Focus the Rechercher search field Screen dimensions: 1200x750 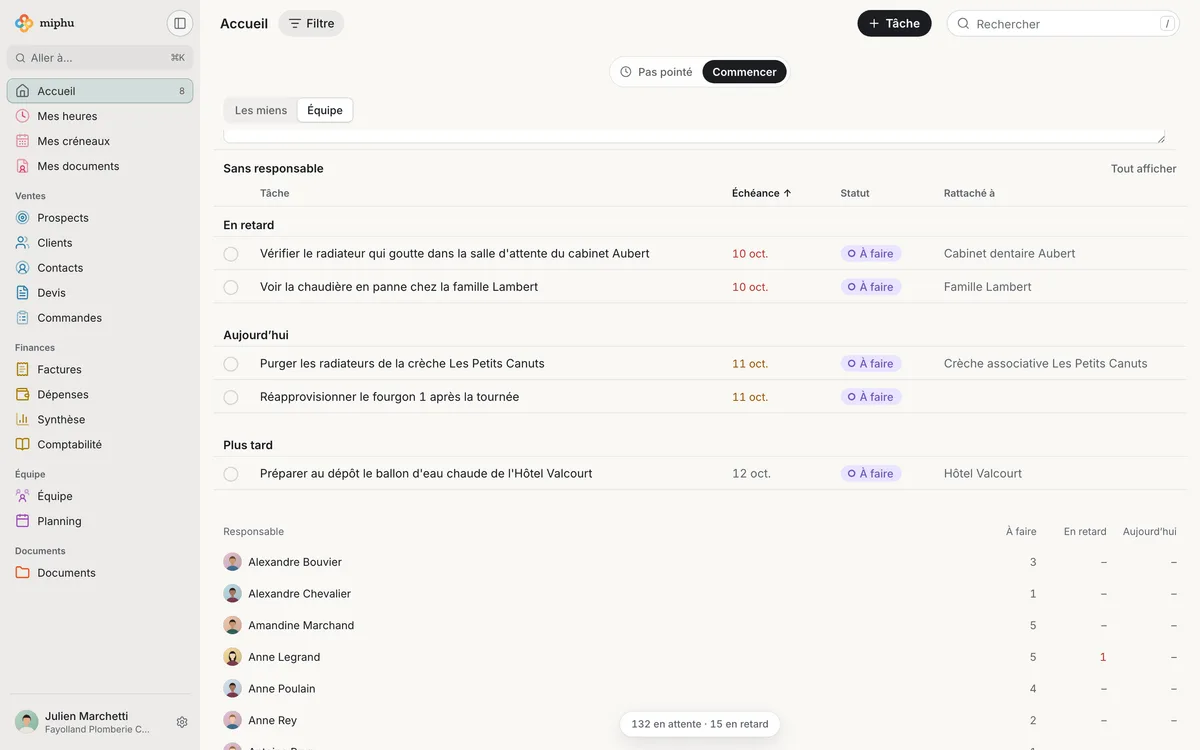pyautogui.click(x=1063, y=23)
